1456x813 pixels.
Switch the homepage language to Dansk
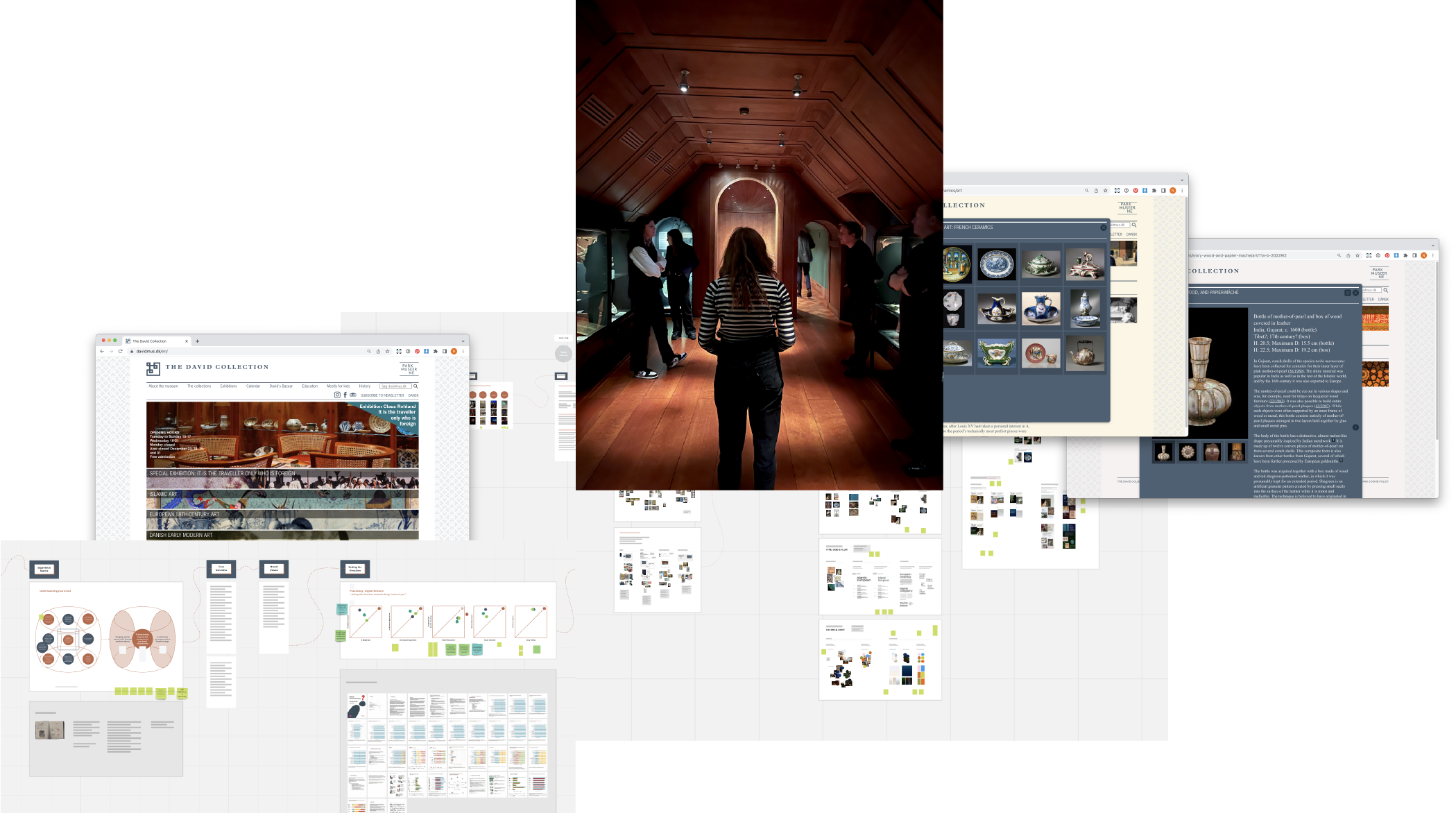point(413,395)
